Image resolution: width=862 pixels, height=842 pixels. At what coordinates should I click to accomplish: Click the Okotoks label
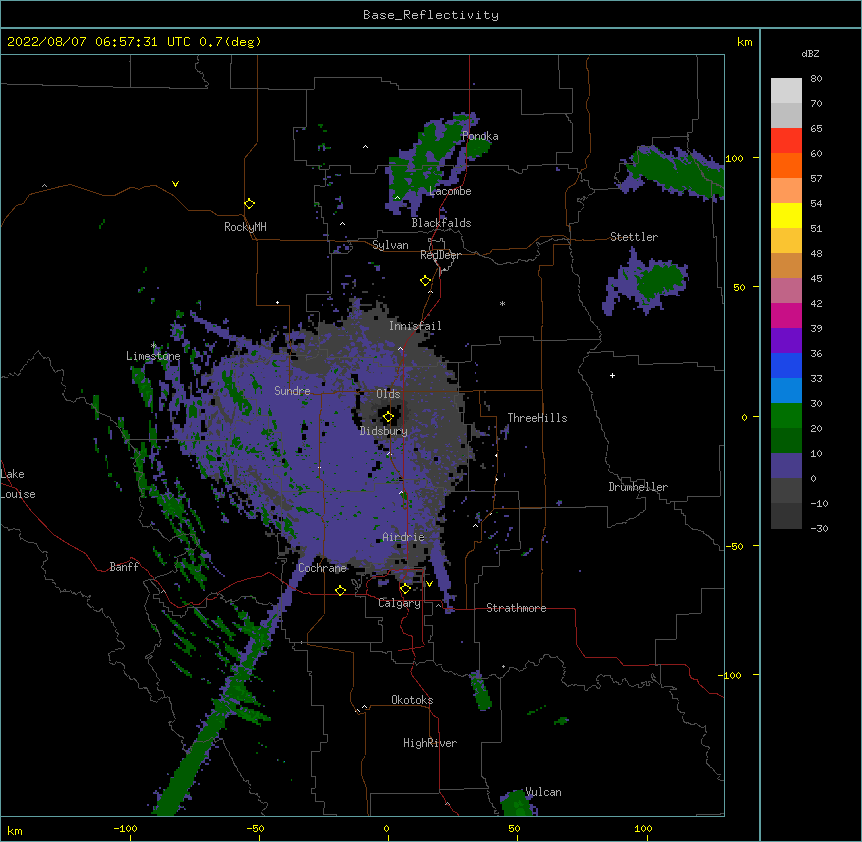(x=412, y=700)
